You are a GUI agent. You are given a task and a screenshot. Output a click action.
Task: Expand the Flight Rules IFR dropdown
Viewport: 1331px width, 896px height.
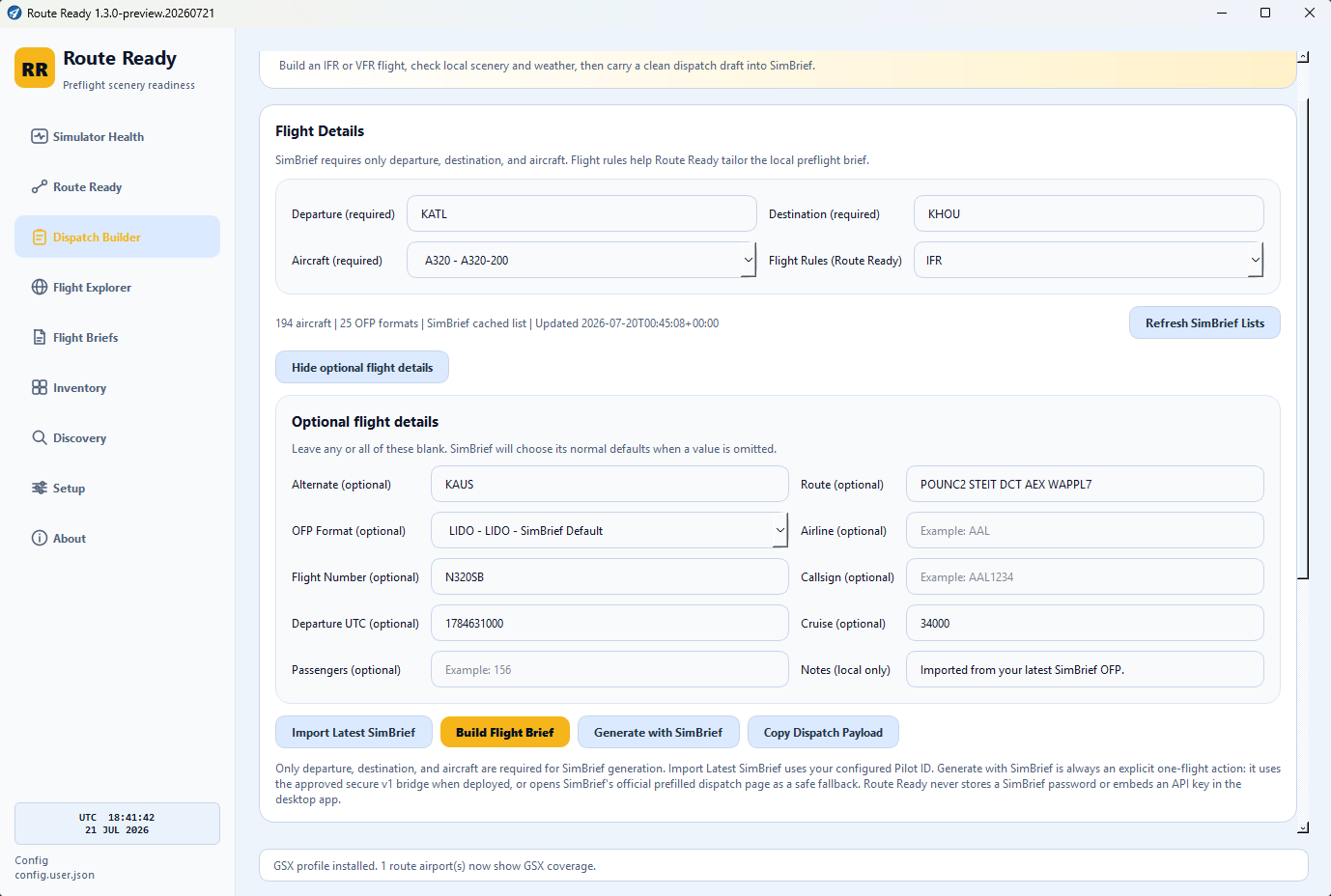coord(1089,260)
